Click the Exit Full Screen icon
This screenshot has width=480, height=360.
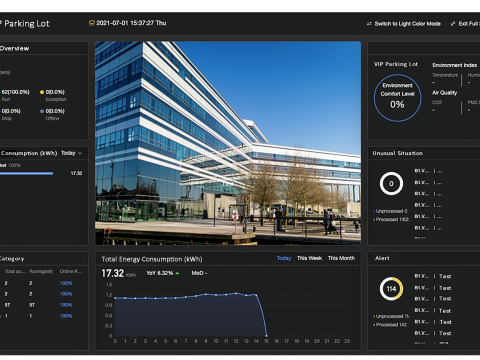click(x=453, y=24)
